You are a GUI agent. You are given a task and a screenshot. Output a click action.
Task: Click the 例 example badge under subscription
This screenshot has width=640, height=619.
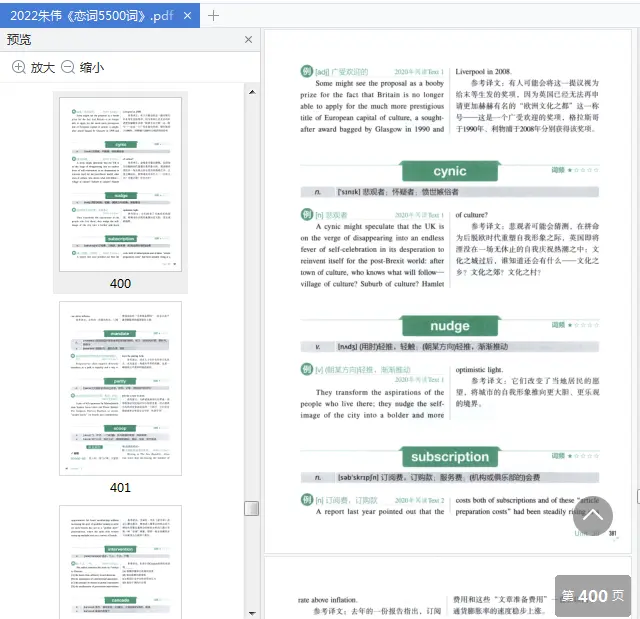(x=307, y=499)
